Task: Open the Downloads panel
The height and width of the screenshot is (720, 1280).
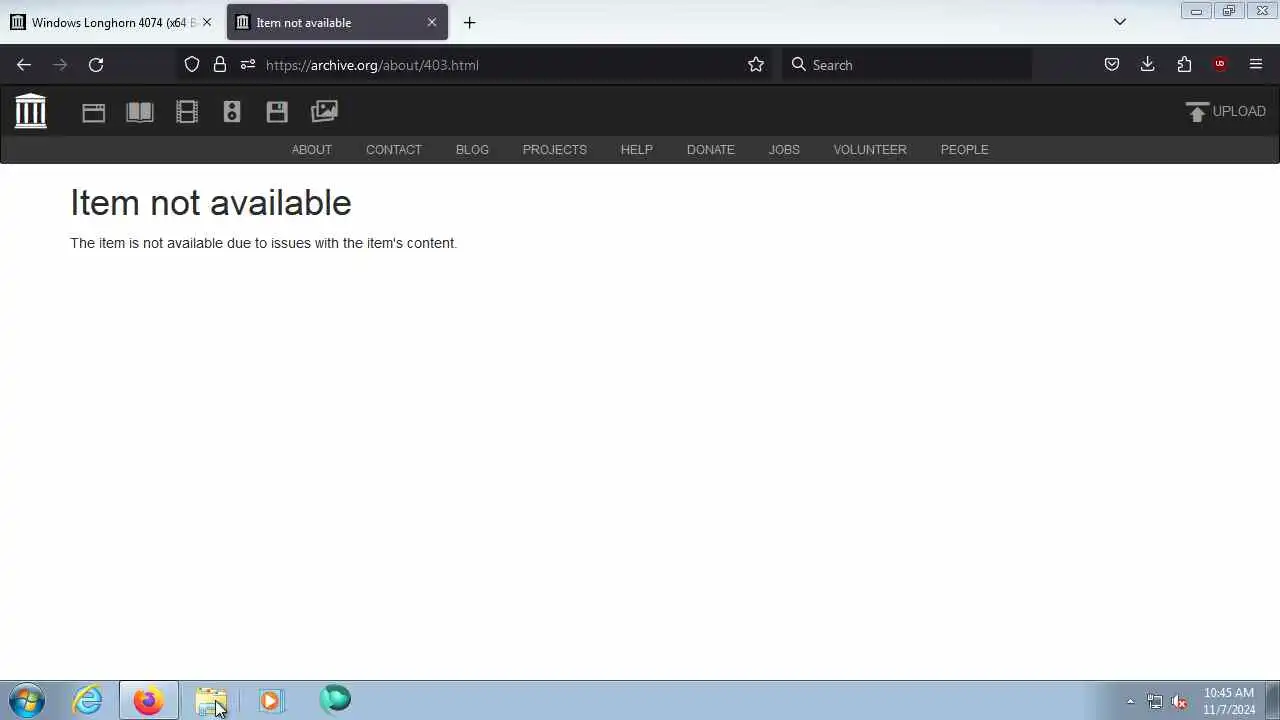Action: (1148, 65)
